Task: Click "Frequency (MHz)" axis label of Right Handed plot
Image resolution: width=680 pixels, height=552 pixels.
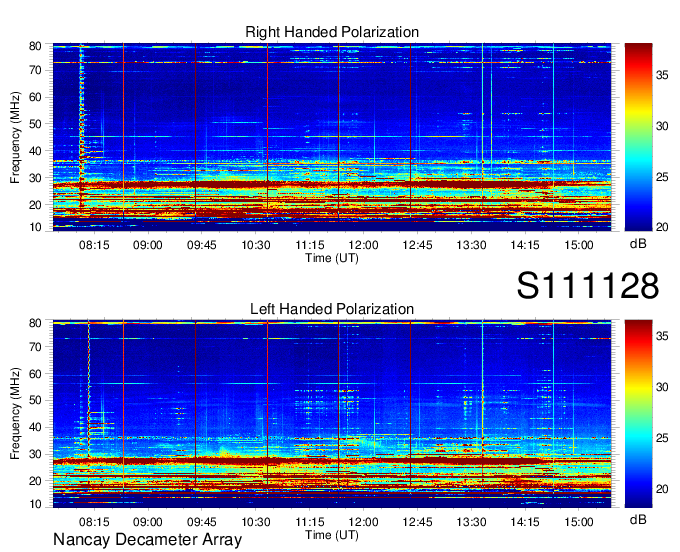Action: pyautogui.click(x=15, y=137)
